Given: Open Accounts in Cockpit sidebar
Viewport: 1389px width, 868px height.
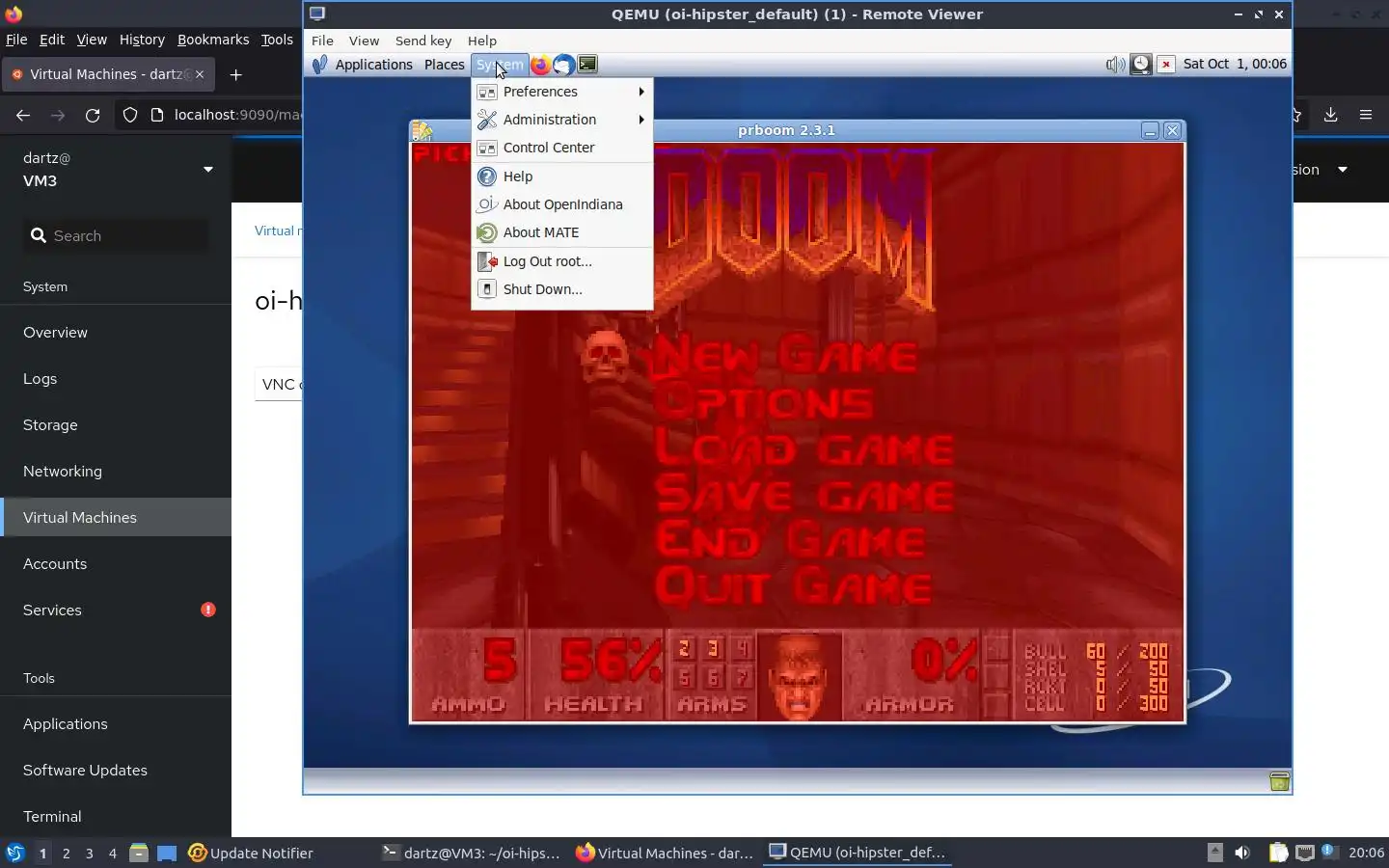Looking at the screenshot, I should click(116, 563).
